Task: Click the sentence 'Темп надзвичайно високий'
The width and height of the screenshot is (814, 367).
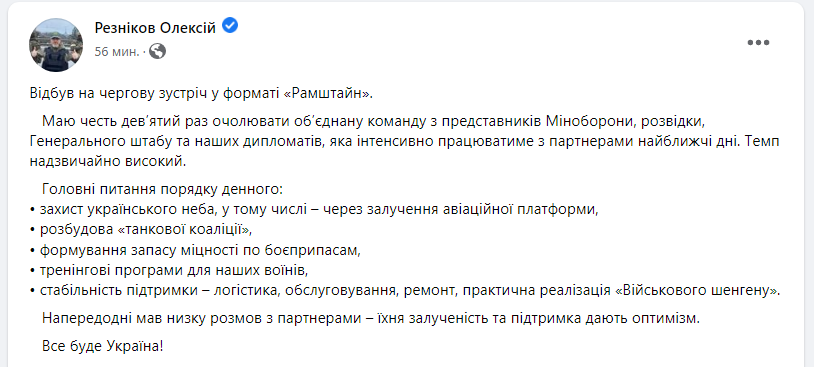Action: [x=405, y=152]
